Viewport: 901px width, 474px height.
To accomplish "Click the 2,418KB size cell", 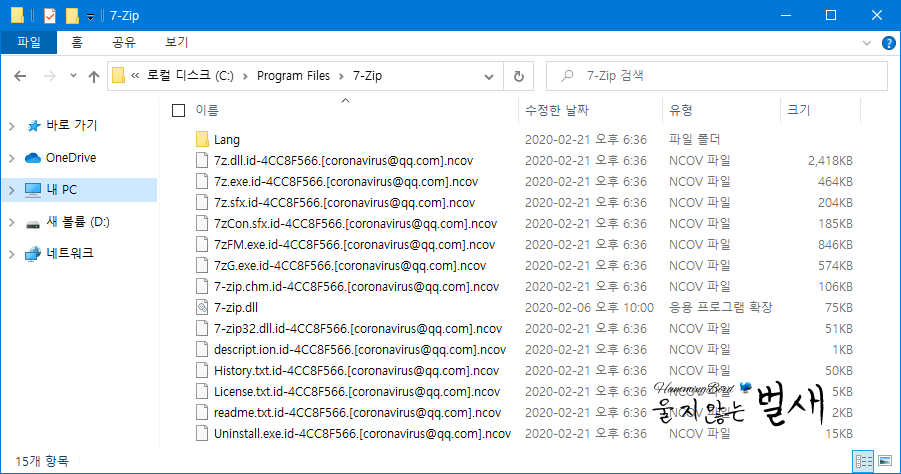I will point(830,161).
